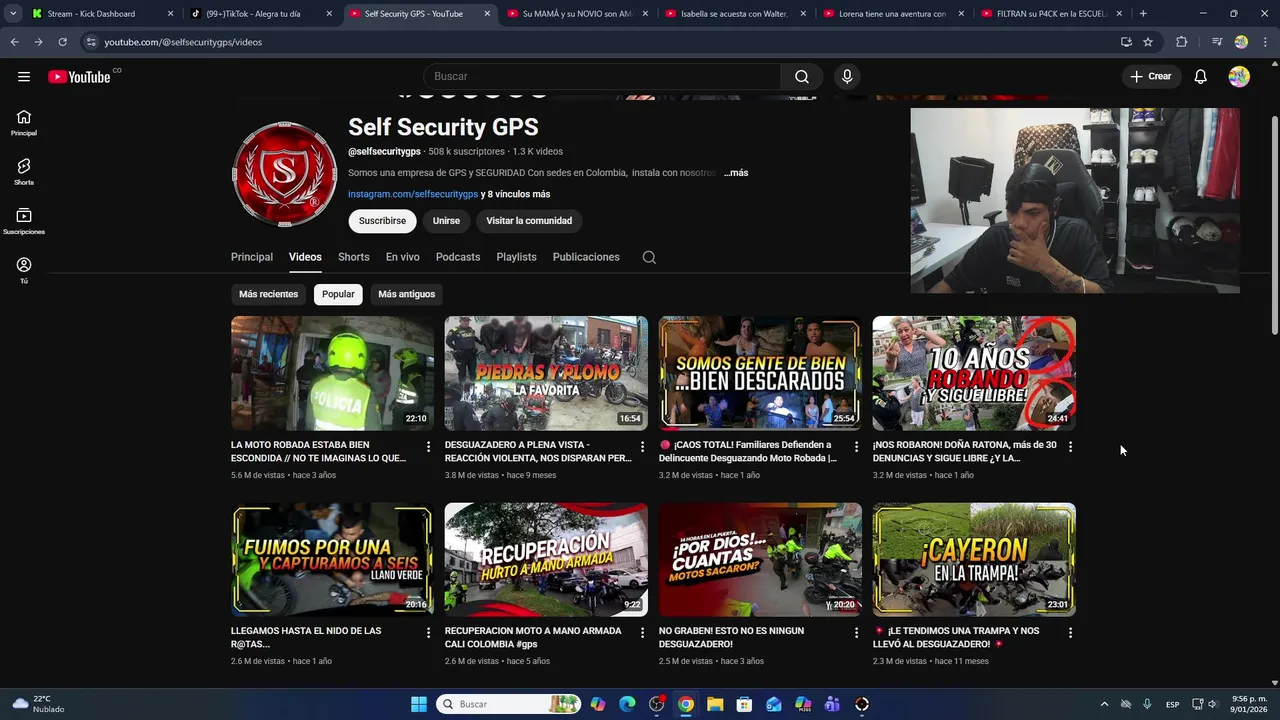Click the install app icon in address bar
Screen dimensions: 1280x720
pos(1126,42)
